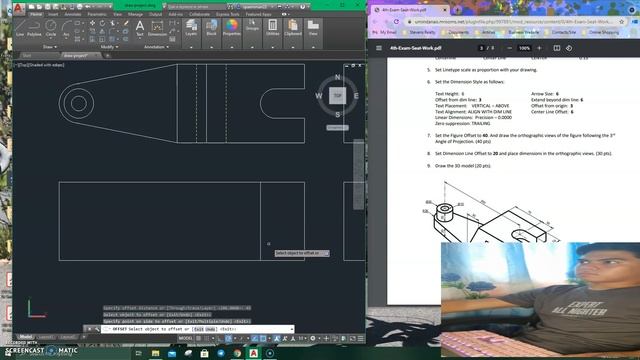Open the Parametric ribbon tab
The height and width of the screenshot is (360, 640).
pyautogui.click(x=97, y=14)
